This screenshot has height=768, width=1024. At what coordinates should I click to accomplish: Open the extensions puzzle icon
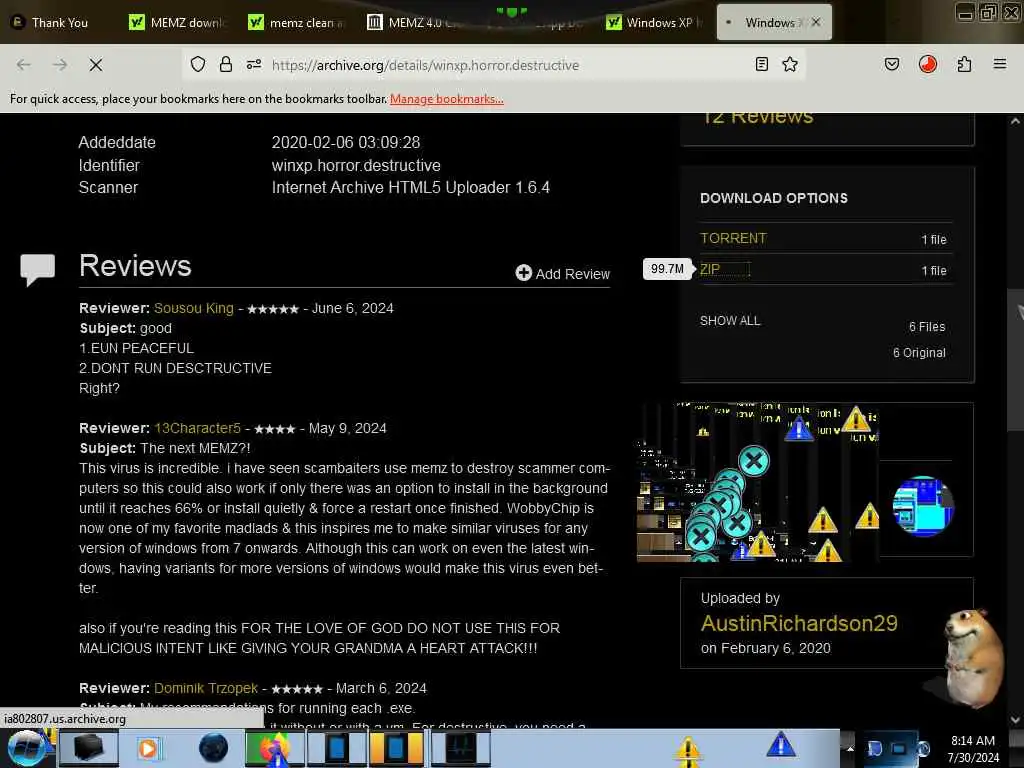[x=964, y=64]
